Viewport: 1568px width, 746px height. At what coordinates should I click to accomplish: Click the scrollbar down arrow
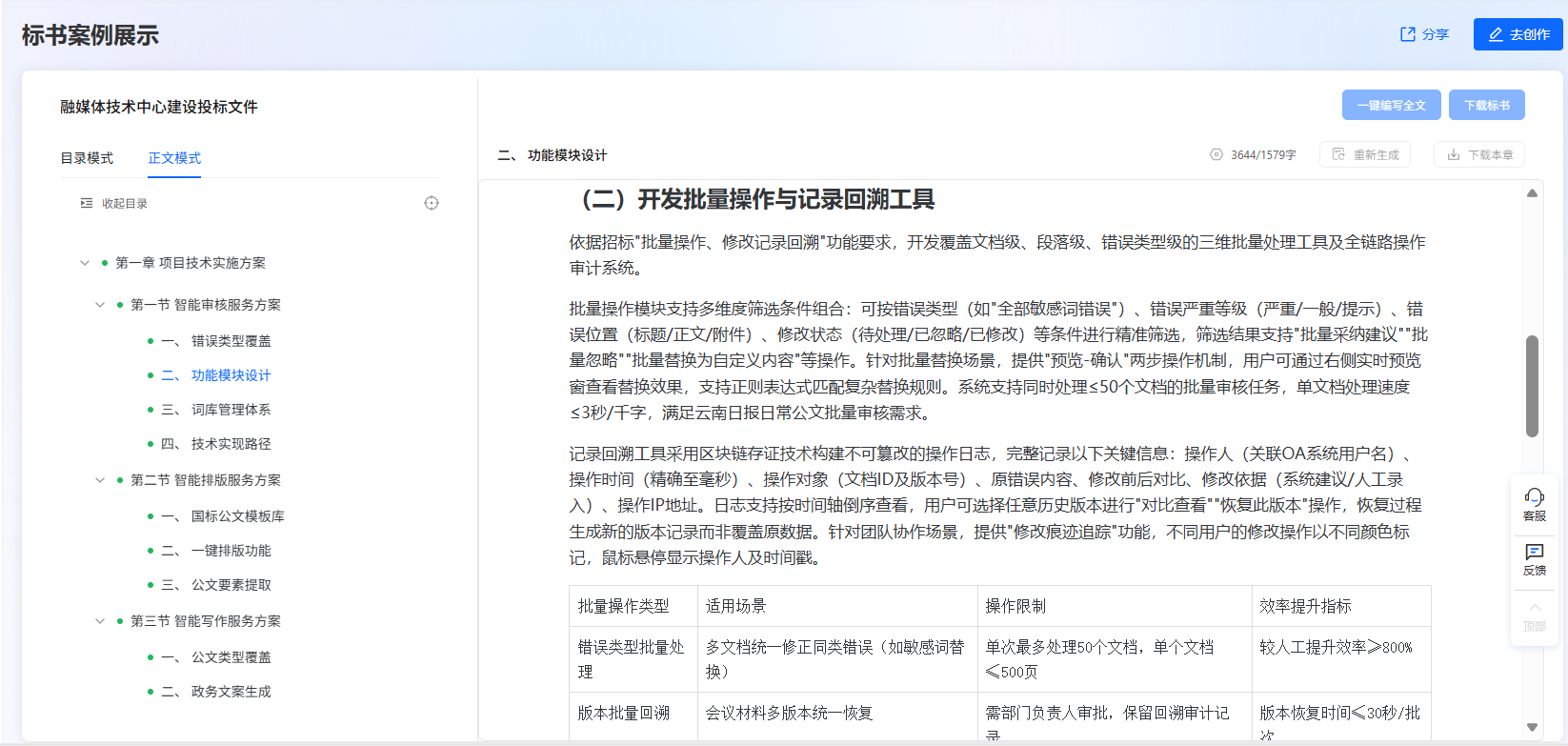(x=1532, y=727)
